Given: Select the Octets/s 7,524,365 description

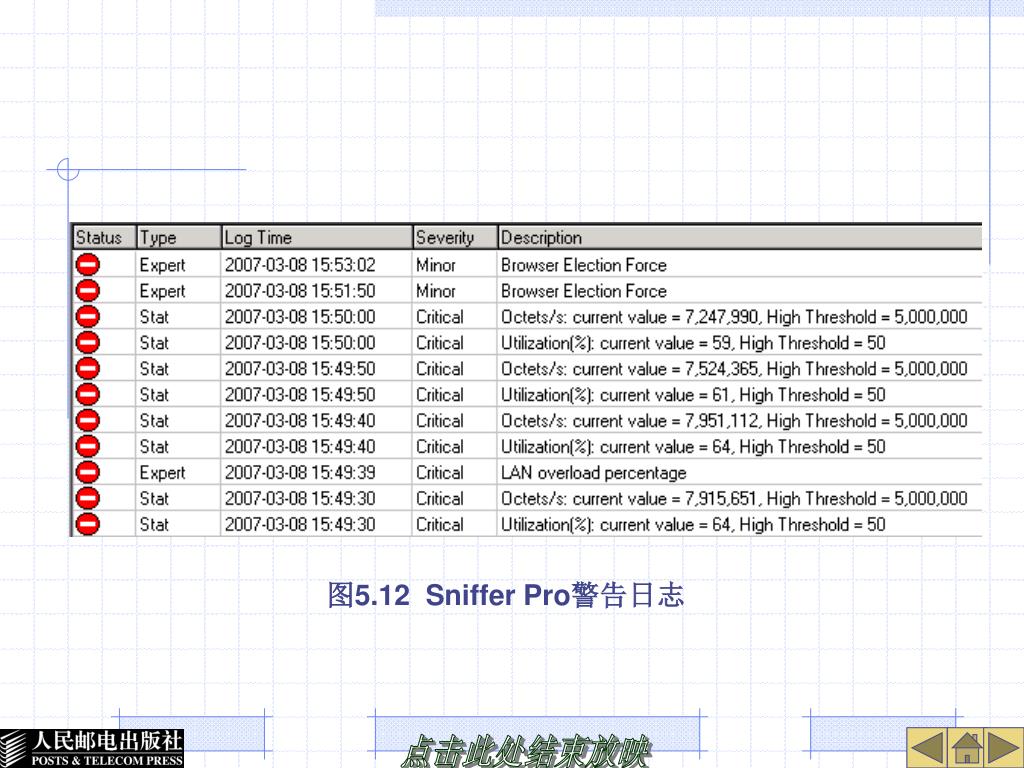Looking at the screenshot, I should (x=734, y=368).
